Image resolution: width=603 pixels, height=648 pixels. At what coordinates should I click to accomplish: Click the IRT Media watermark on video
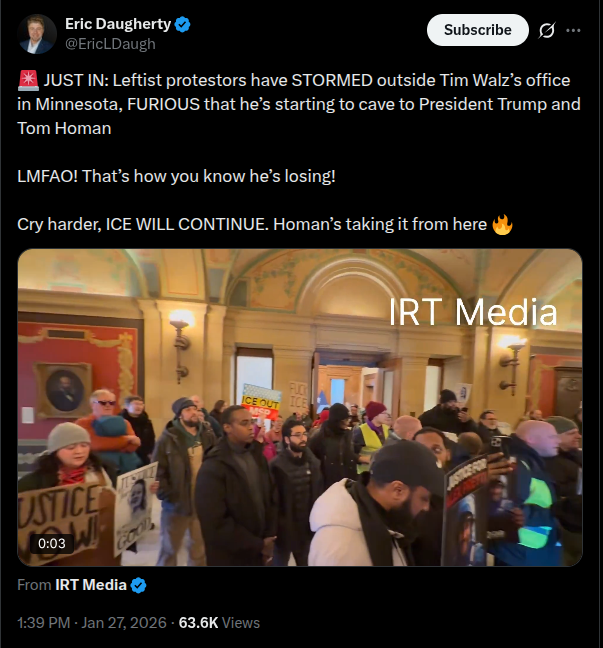point(473,313)
